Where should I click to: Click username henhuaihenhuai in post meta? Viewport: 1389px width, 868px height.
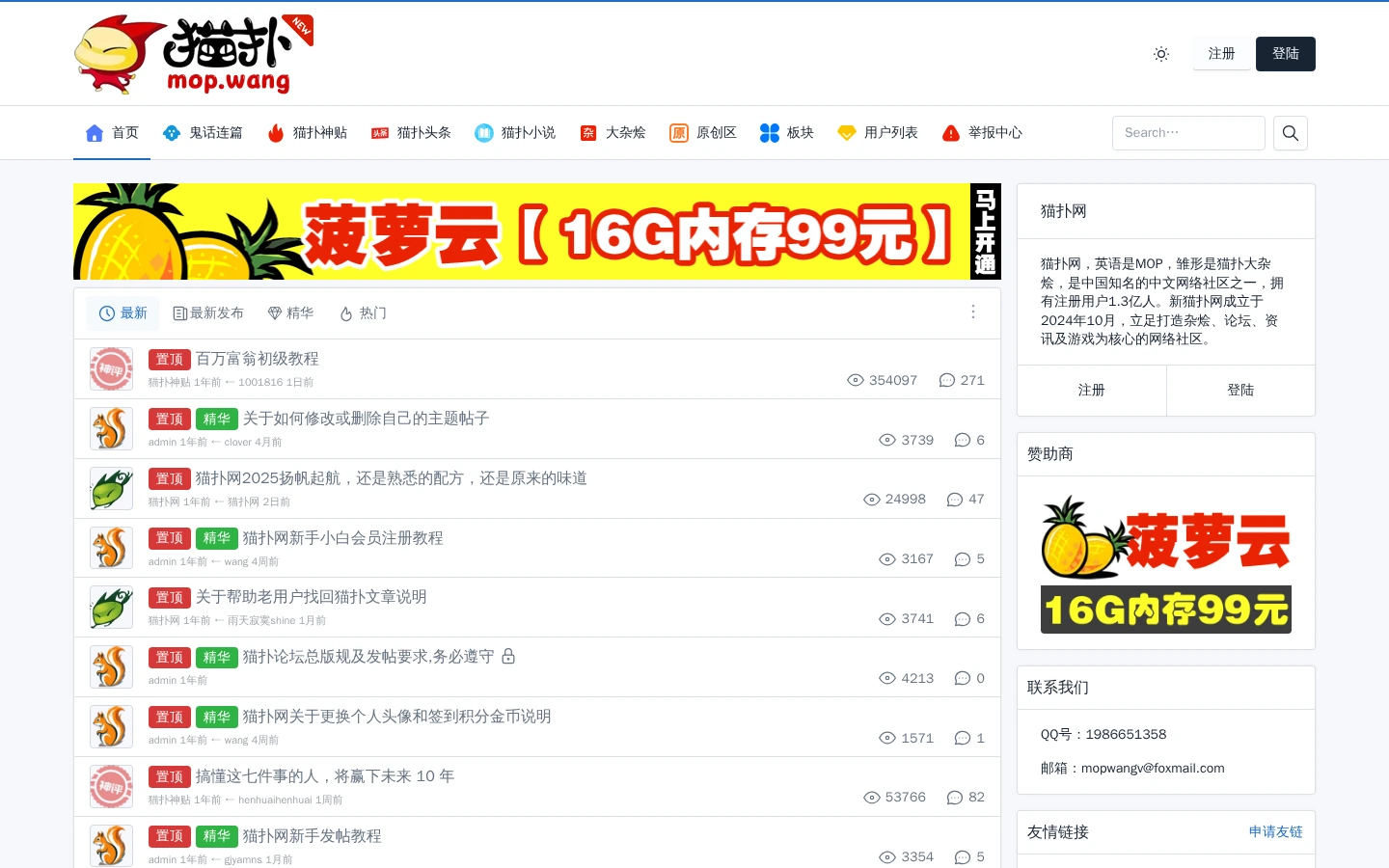point(275,800)
